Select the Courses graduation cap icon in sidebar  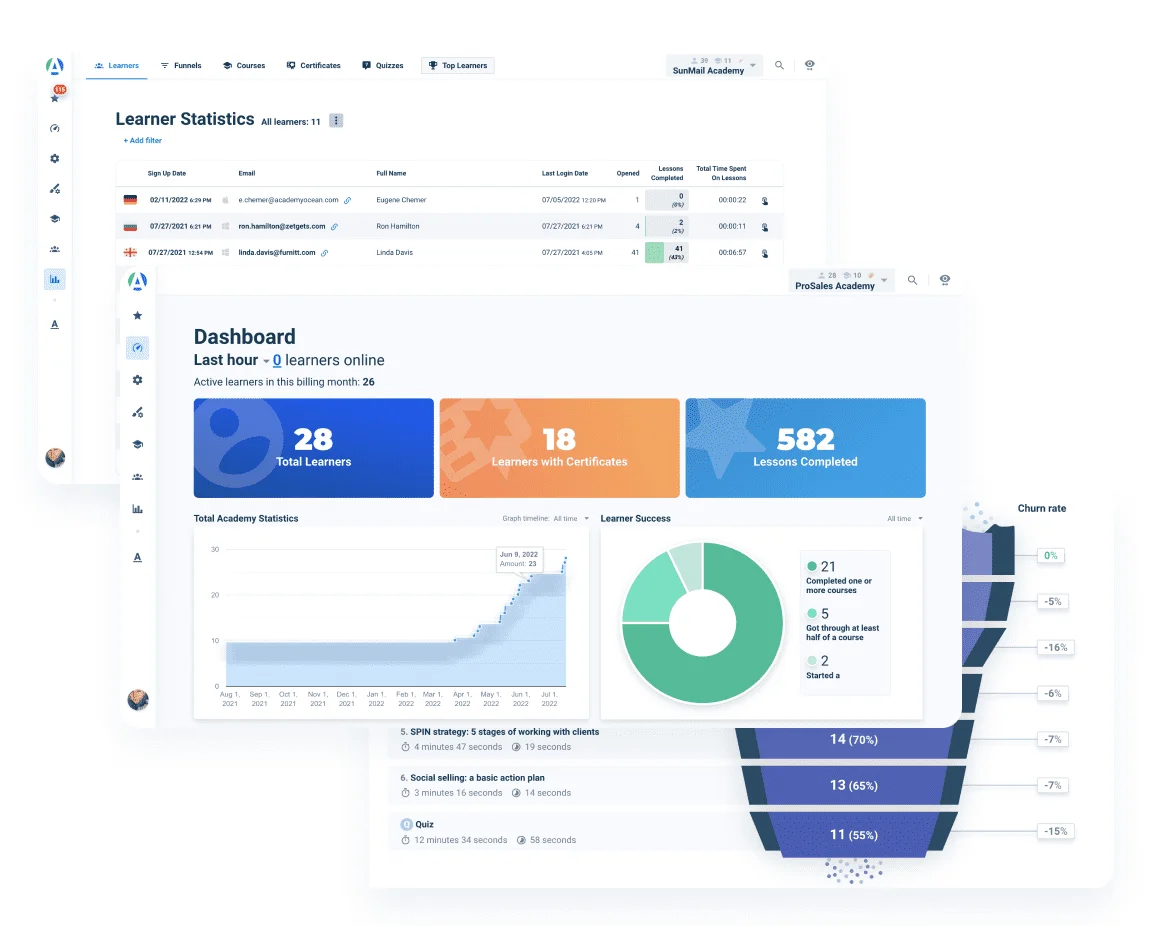coord(137,443)
